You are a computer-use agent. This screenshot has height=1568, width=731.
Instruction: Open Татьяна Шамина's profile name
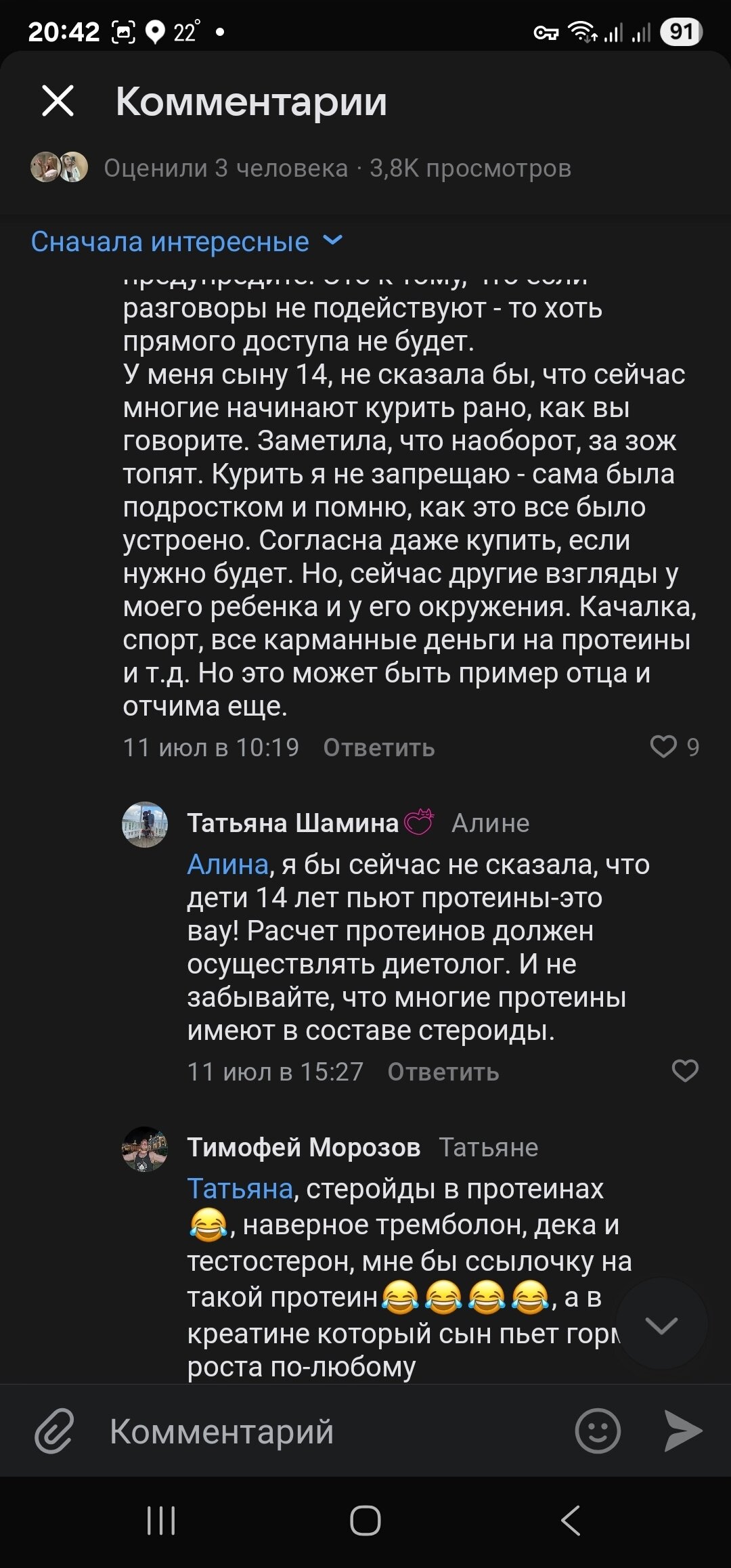(292, 823)
